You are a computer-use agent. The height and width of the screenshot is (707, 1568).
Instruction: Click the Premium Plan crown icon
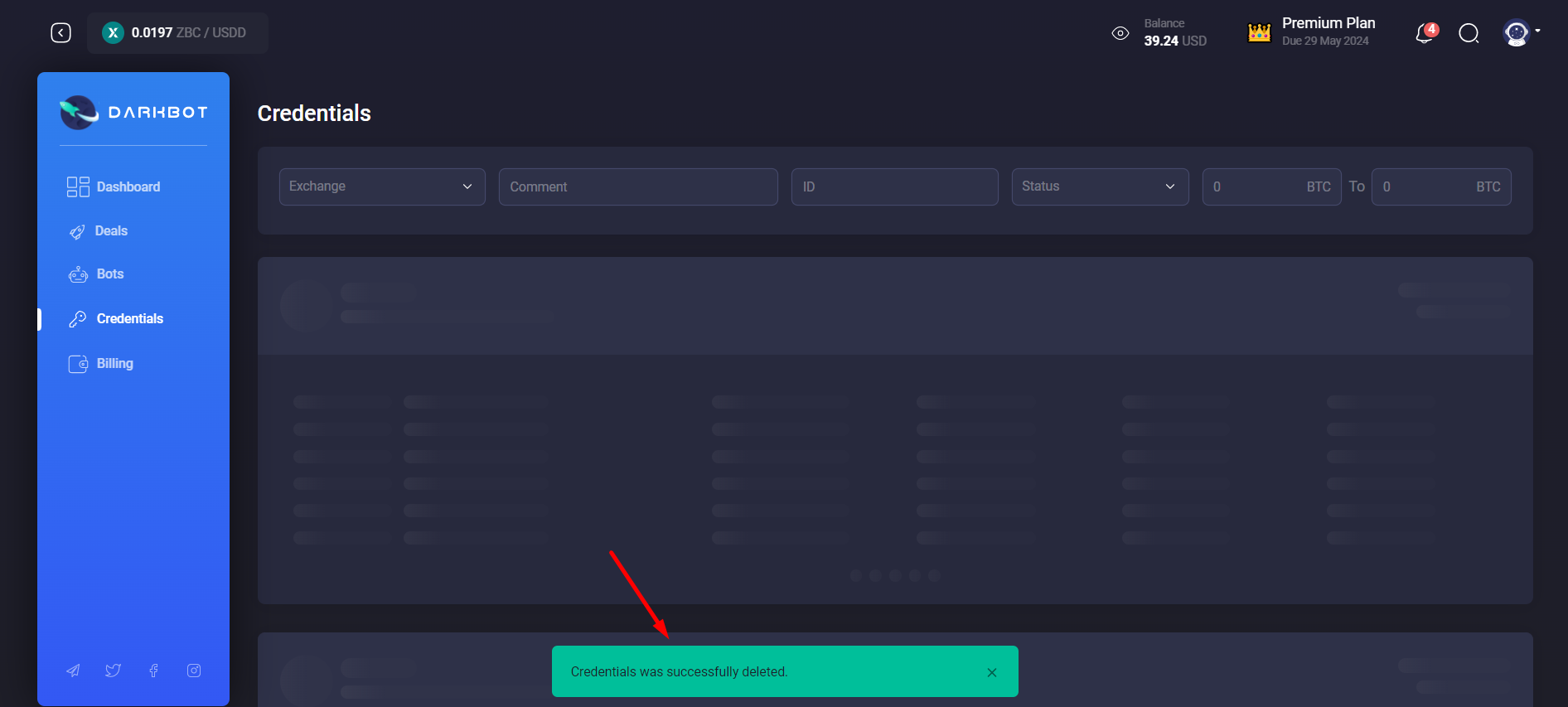[x=1259, y=32]
